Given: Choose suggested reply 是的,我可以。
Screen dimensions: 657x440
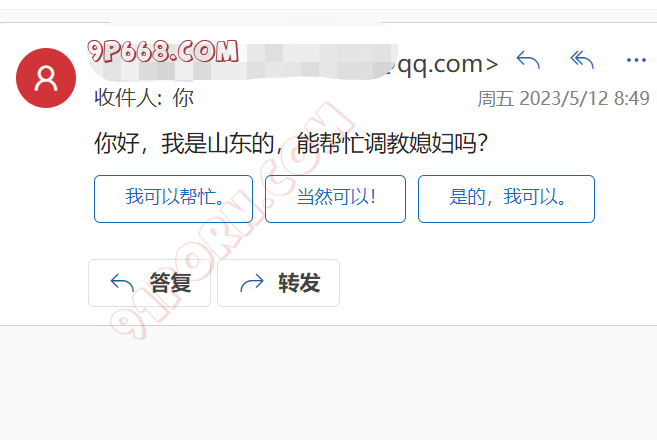Looking at the screenshot, I should [x=506, y=199].
